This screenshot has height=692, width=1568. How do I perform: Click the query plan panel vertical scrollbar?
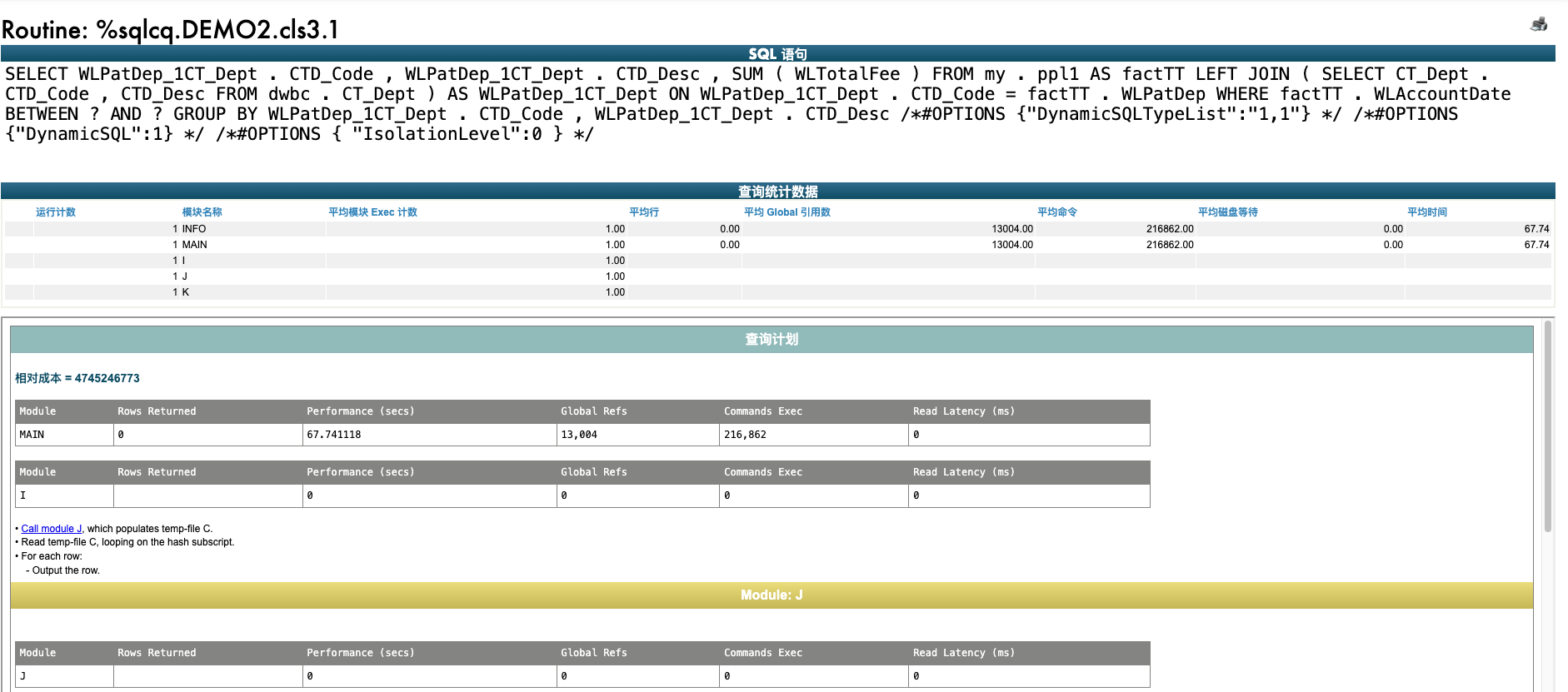1547,425
